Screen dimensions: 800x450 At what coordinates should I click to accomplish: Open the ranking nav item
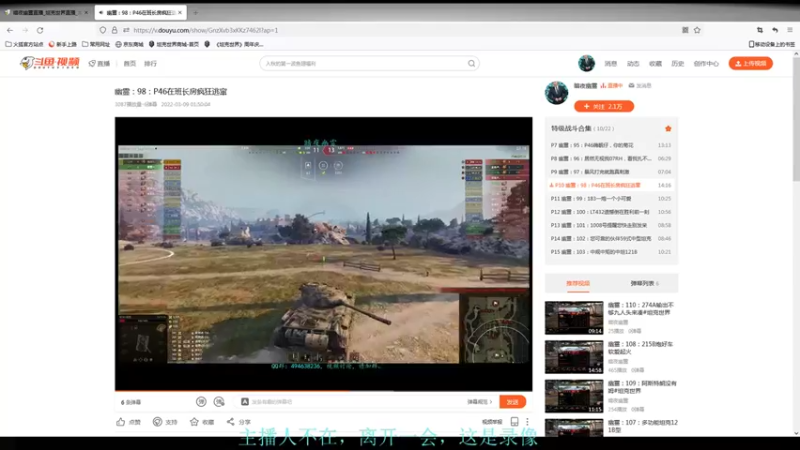150,64
